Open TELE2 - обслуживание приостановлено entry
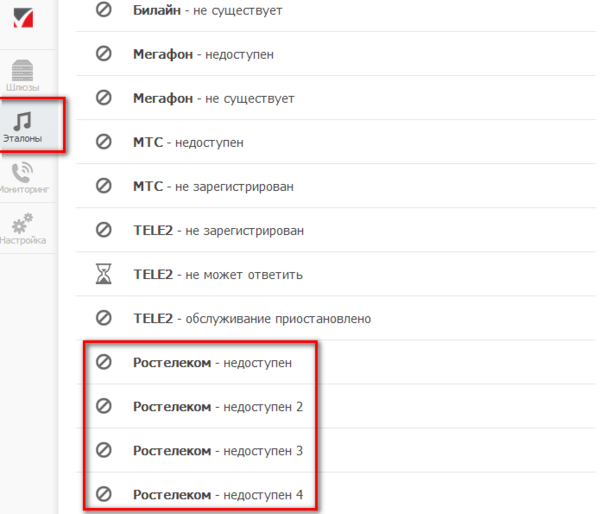Image resolution: width=600 pixels, height=514 pixels. point(252,318)
